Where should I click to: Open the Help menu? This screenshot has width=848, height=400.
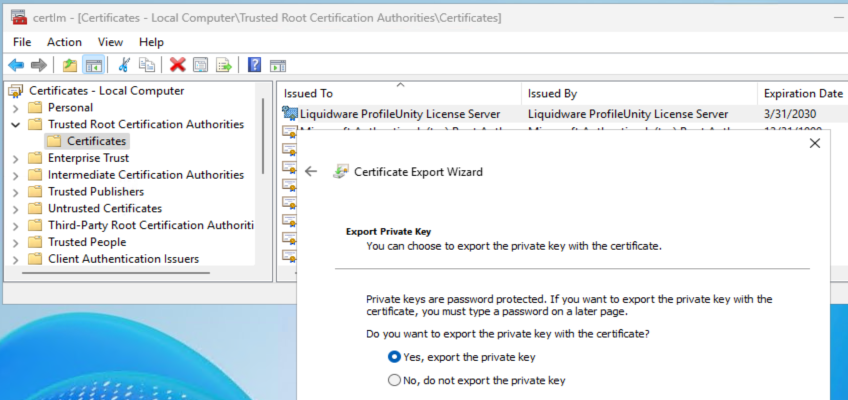click(151, 42)
